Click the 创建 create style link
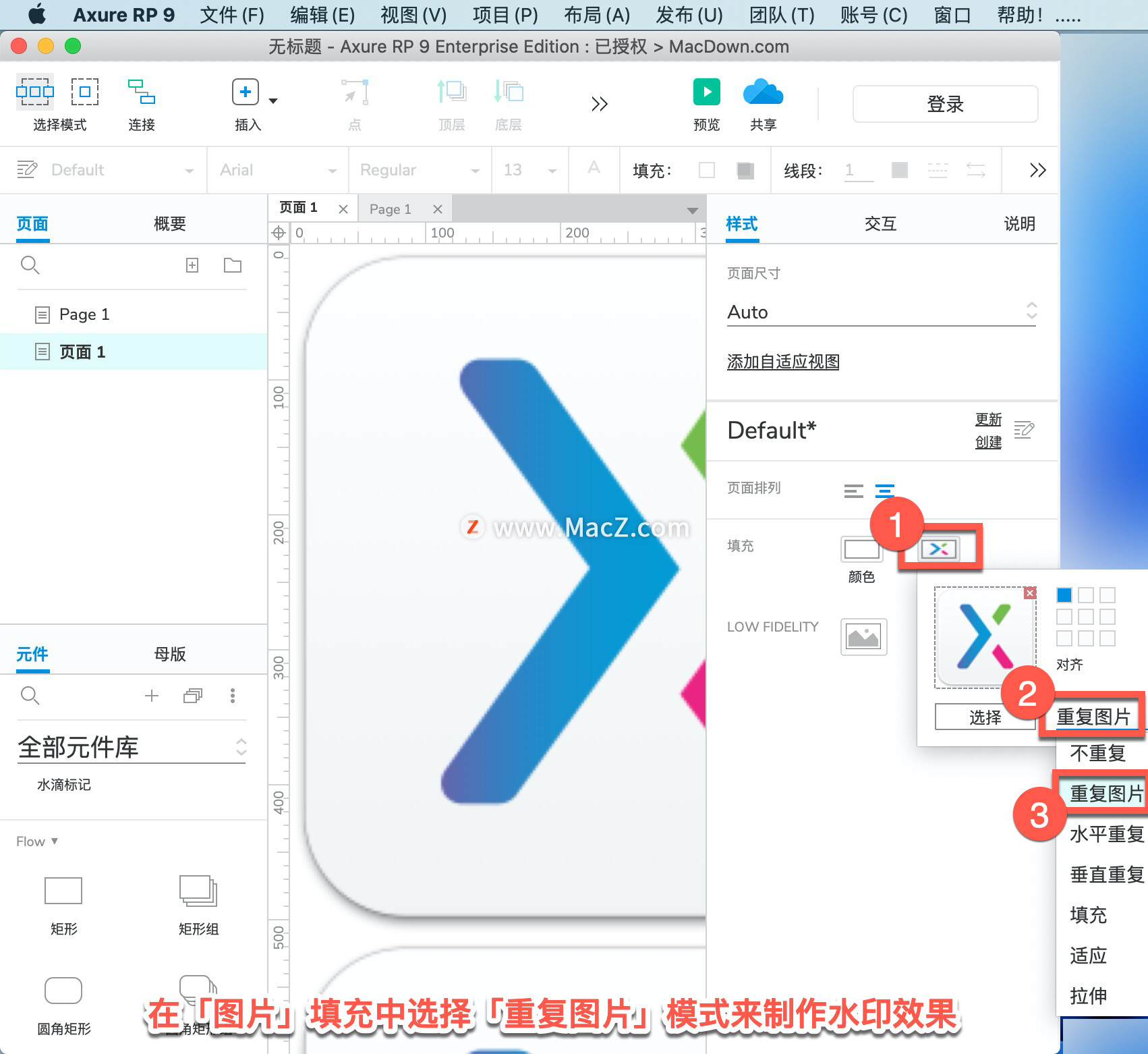Screen dimensions: 1148x1054 point(989,442)
